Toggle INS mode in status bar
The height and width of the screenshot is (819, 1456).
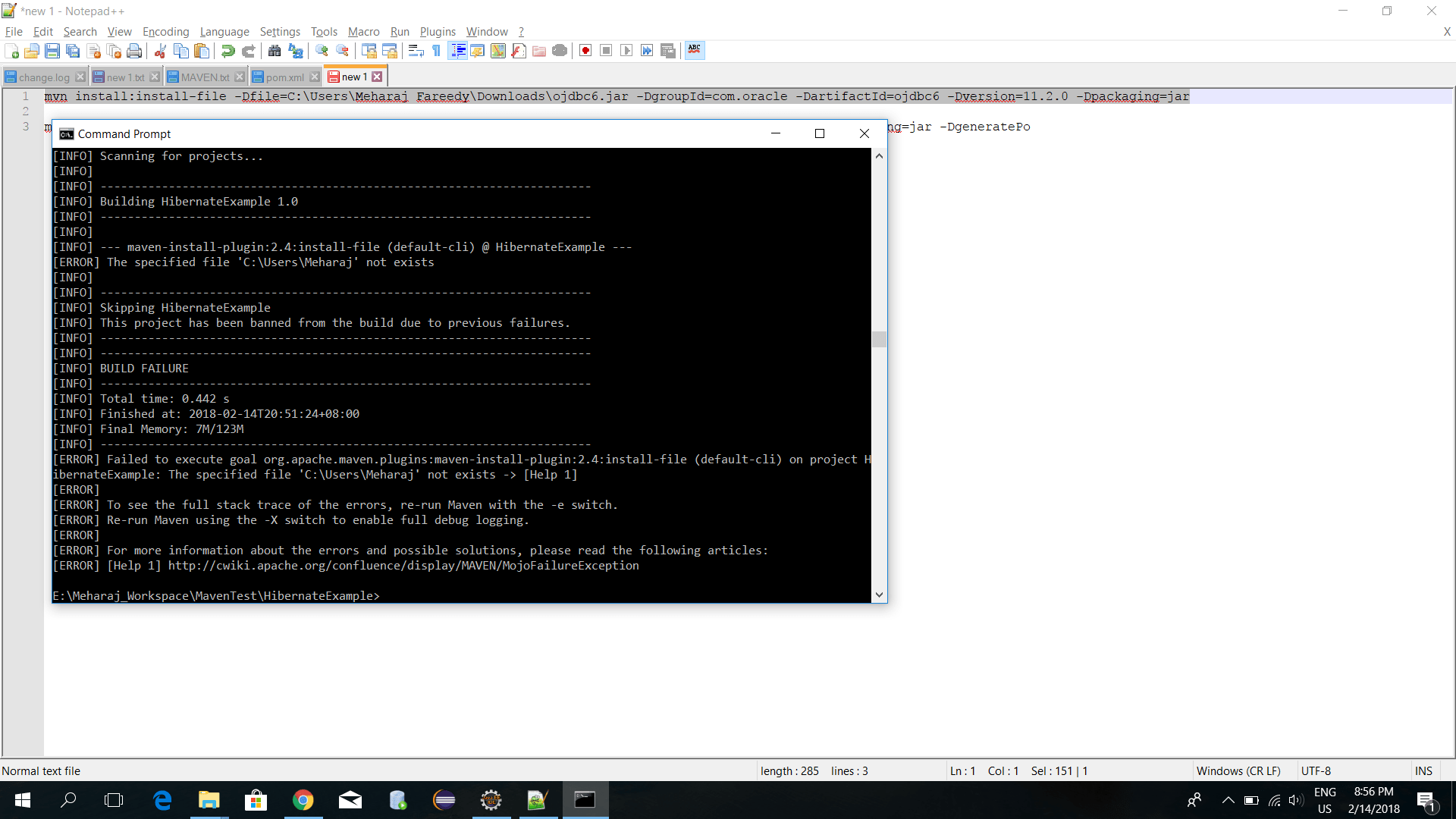click(x=1423, y=771)
